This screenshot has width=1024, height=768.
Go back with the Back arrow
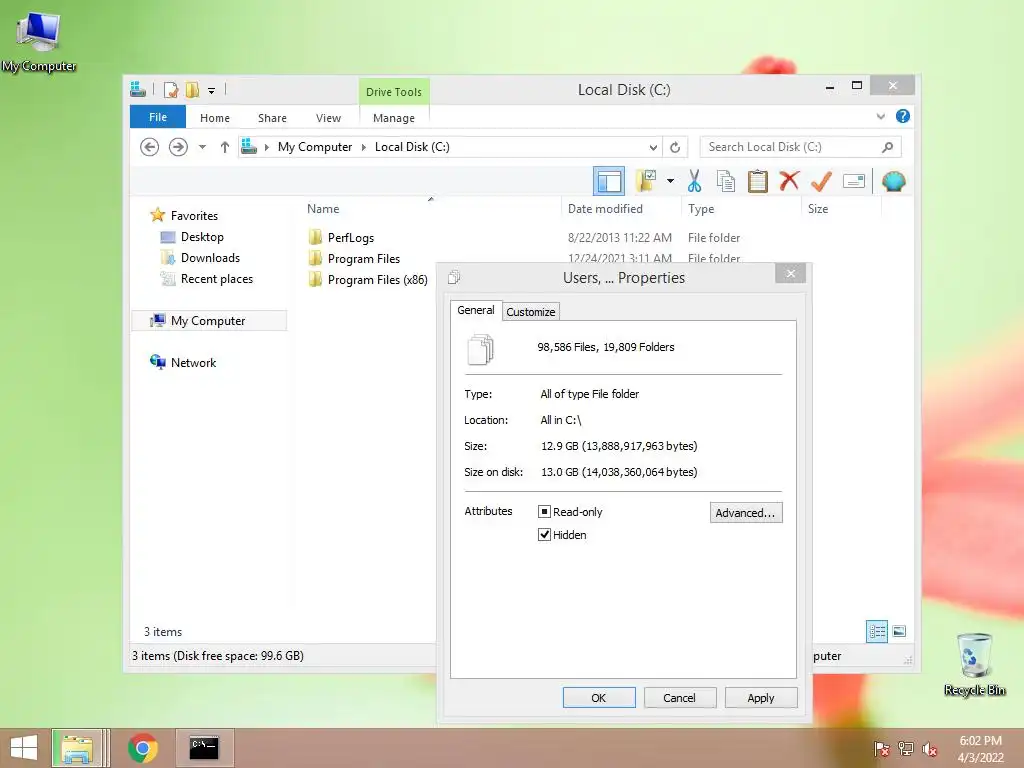pyautogui.click(x=150, y=147)
